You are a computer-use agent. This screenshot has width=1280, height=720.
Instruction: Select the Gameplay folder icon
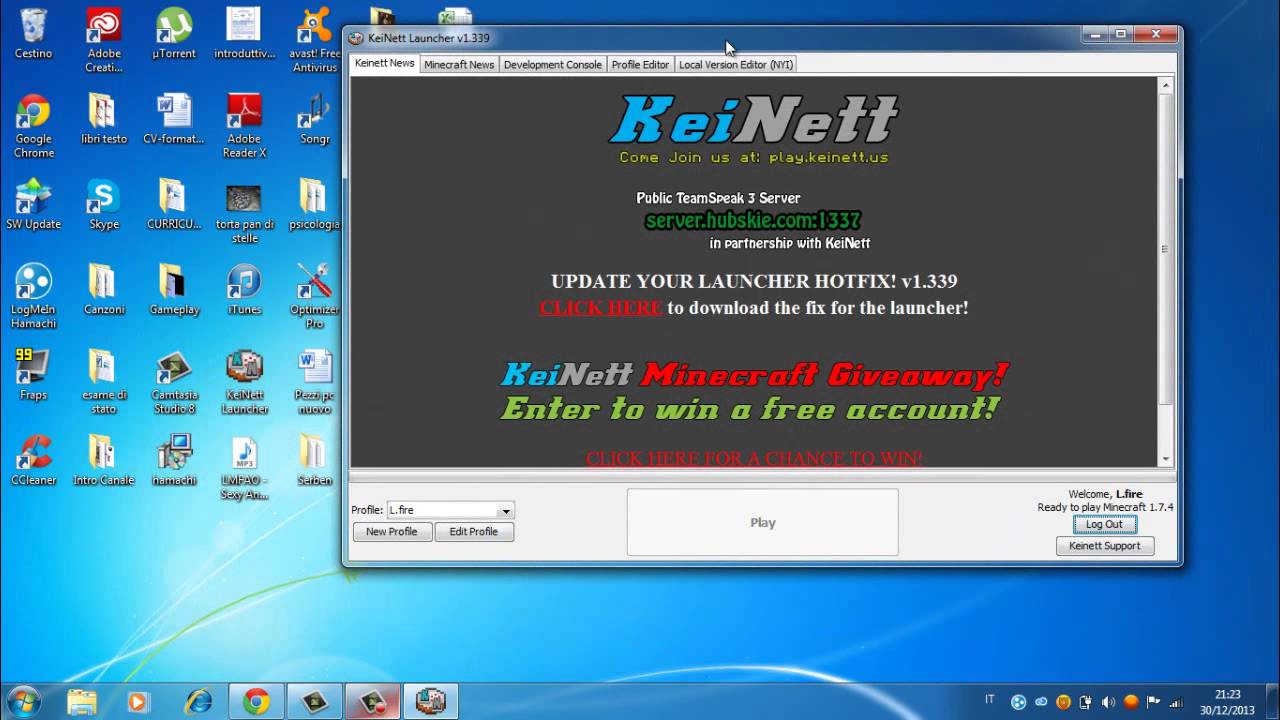174,289
